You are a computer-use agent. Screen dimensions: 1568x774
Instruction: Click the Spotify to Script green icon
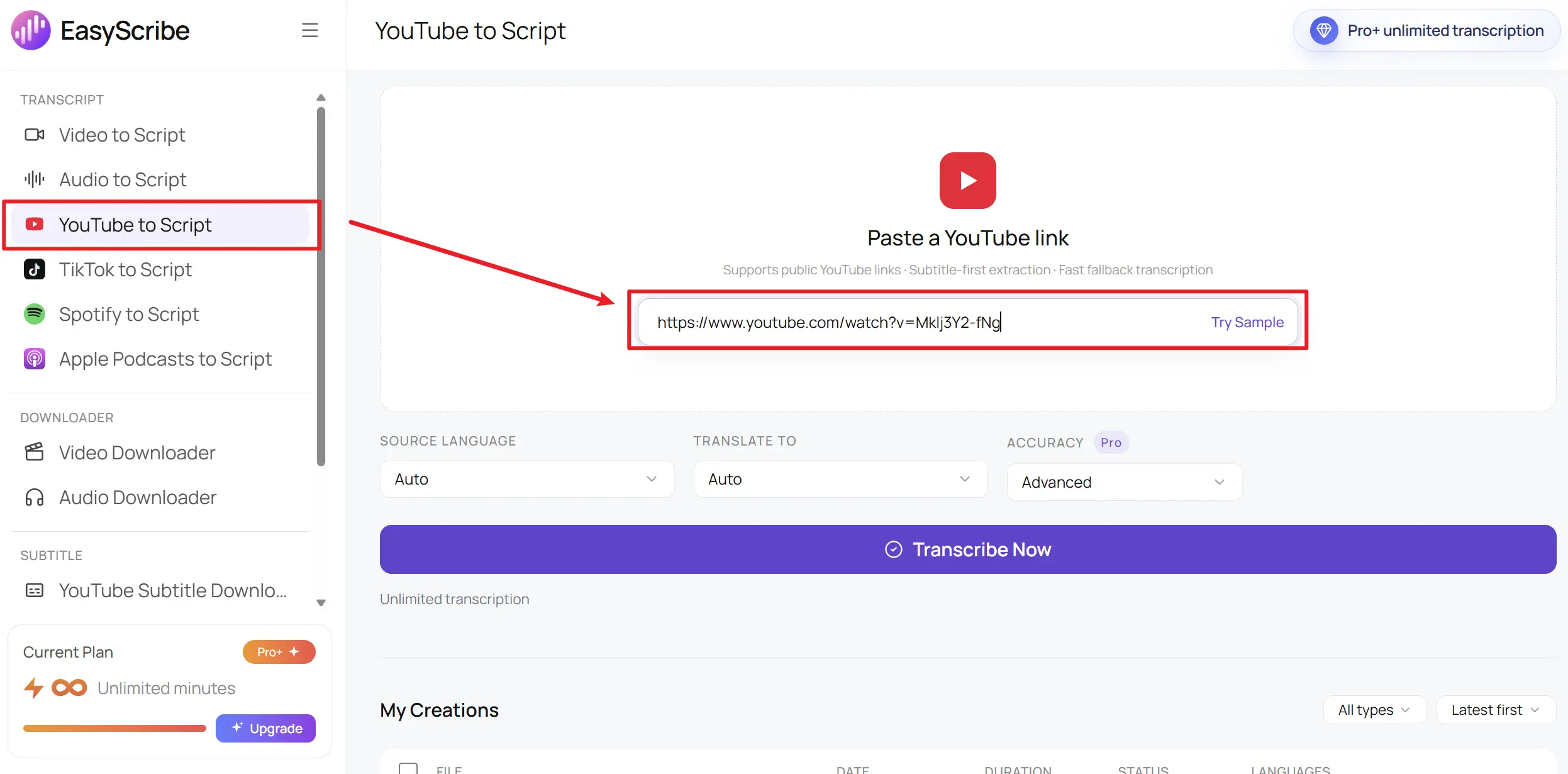35,314
